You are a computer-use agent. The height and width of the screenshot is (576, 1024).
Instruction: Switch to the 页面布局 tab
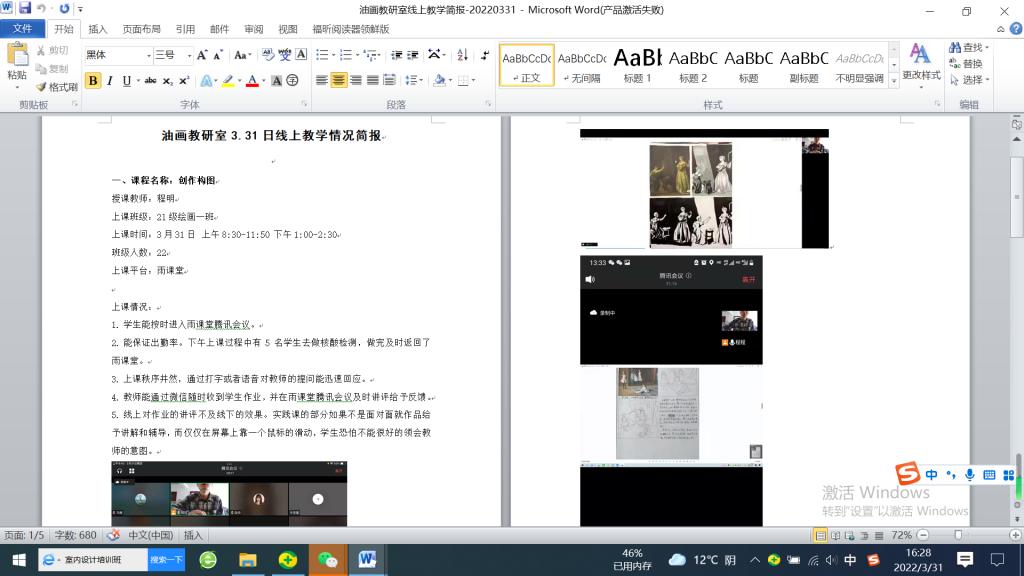click(x=141, y=30)
